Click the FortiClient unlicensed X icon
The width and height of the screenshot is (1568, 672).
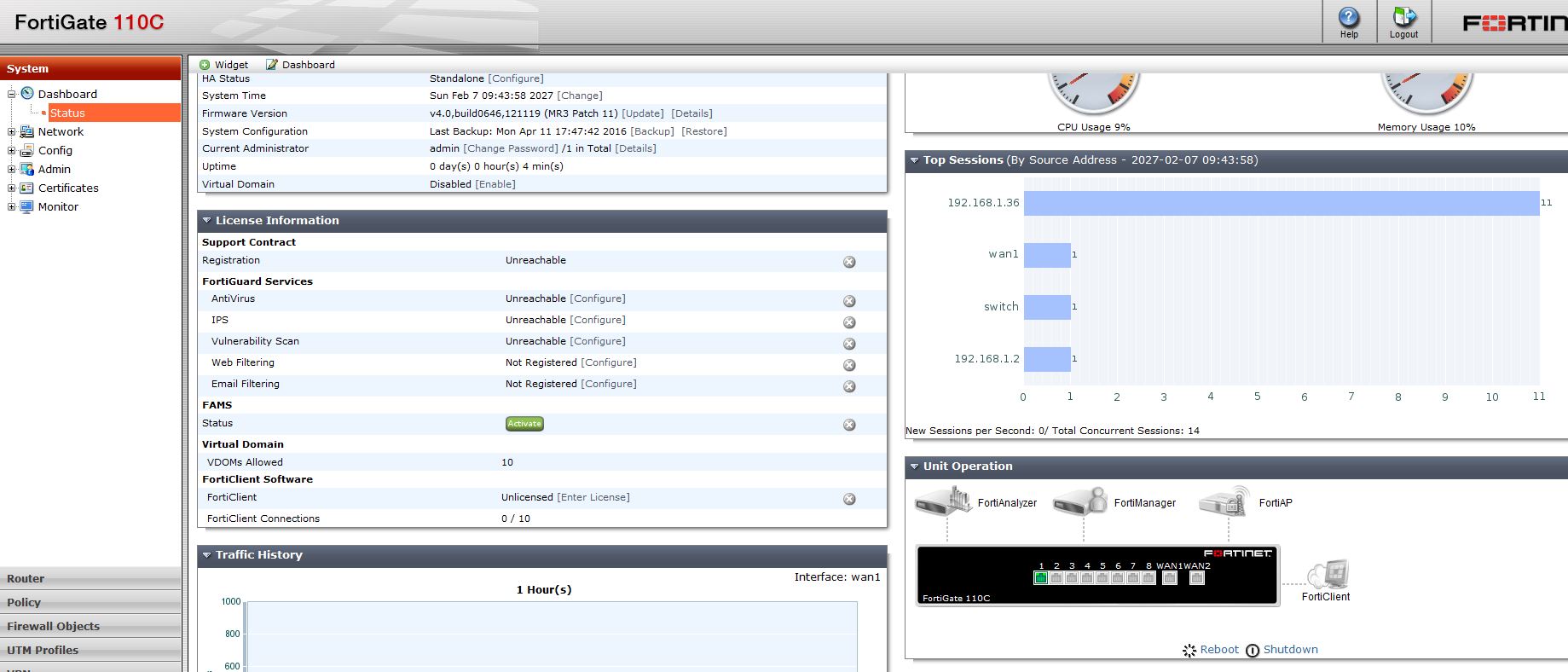pyautogui.click(x=849, y=499)
